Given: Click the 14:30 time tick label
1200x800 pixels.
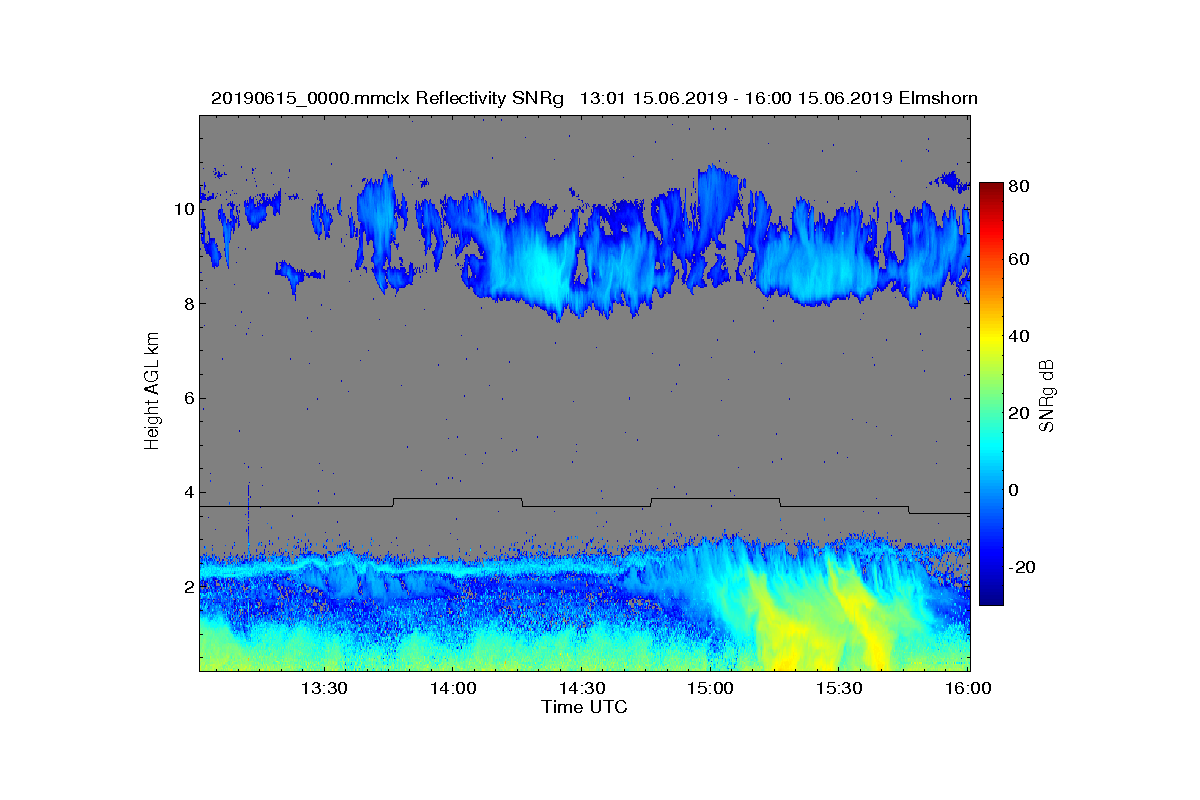Looking at the screenshot, I should click(581, 688).
